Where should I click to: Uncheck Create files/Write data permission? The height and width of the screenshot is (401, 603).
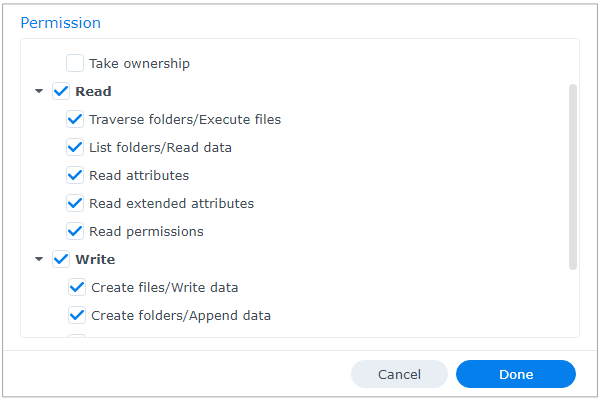pos(77,287)
